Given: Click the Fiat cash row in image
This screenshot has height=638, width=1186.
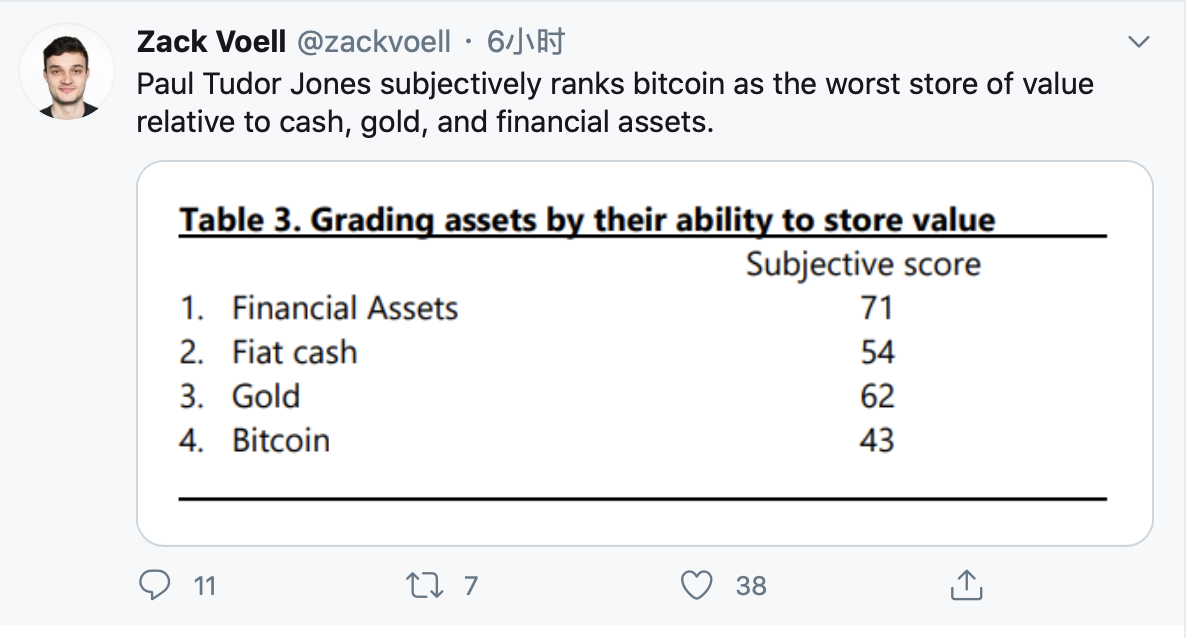Looking at the screenshot, I should (x=537, y=353).
